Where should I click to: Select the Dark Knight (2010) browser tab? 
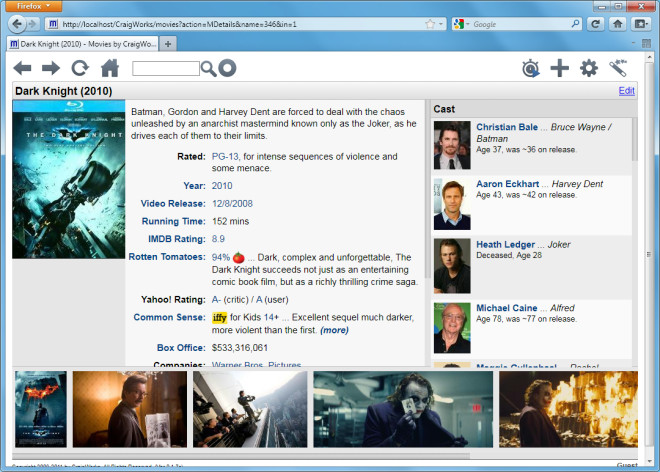pos(82,44)
